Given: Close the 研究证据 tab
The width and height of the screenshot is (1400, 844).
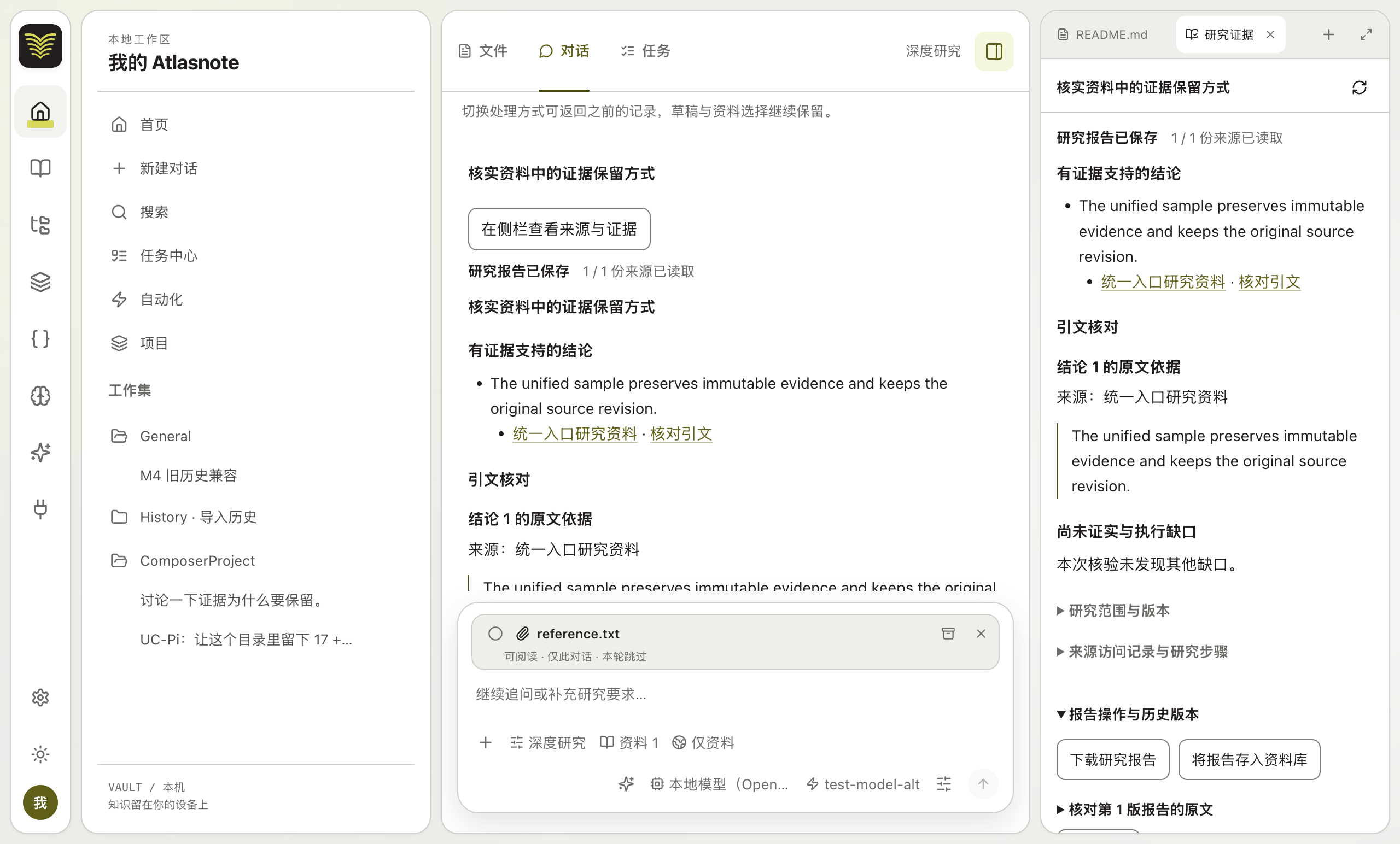Looking at the screenshot, I should 1270,34.
